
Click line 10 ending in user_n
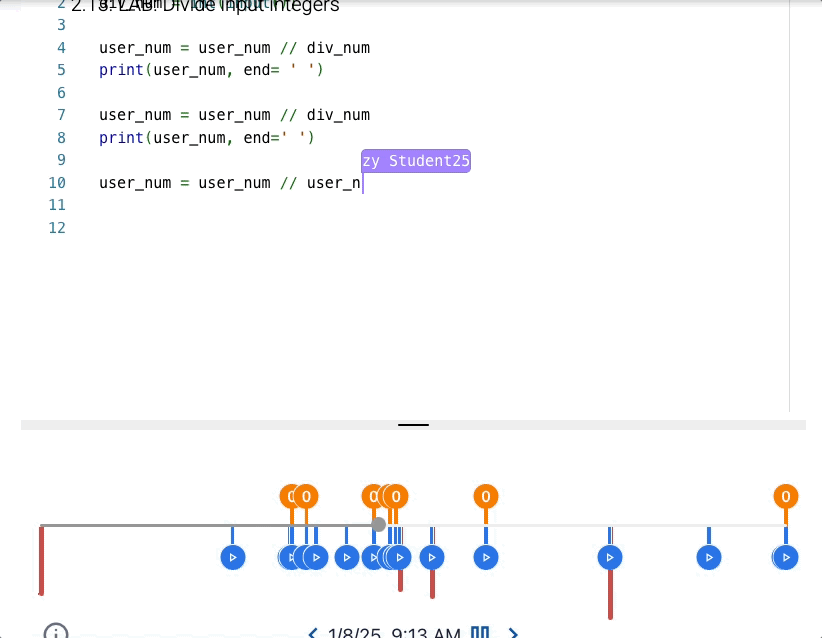230,183
